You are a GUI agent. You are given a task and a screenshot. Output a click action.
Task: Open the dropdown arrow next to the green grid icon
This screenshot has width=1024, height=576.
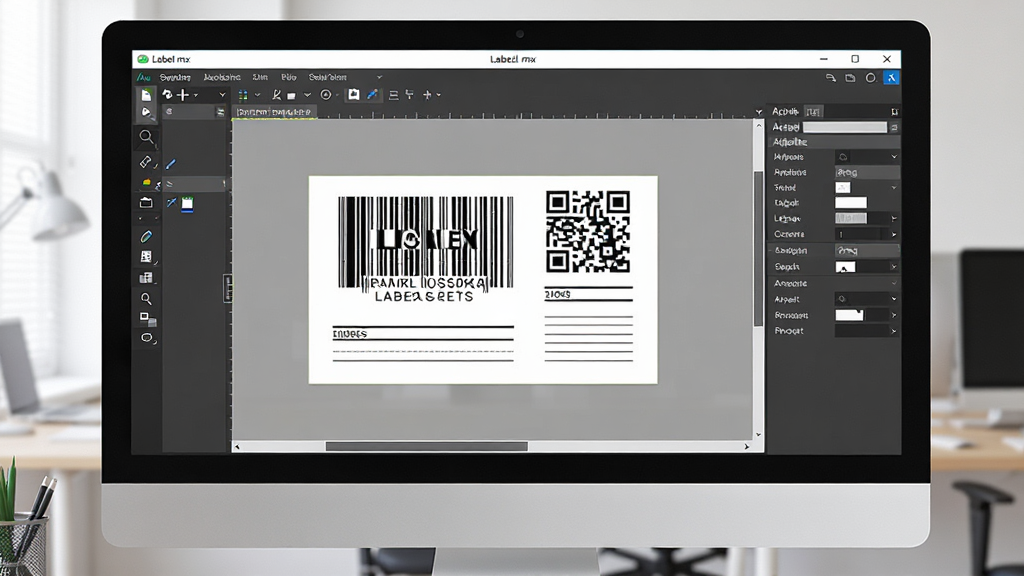257,95
